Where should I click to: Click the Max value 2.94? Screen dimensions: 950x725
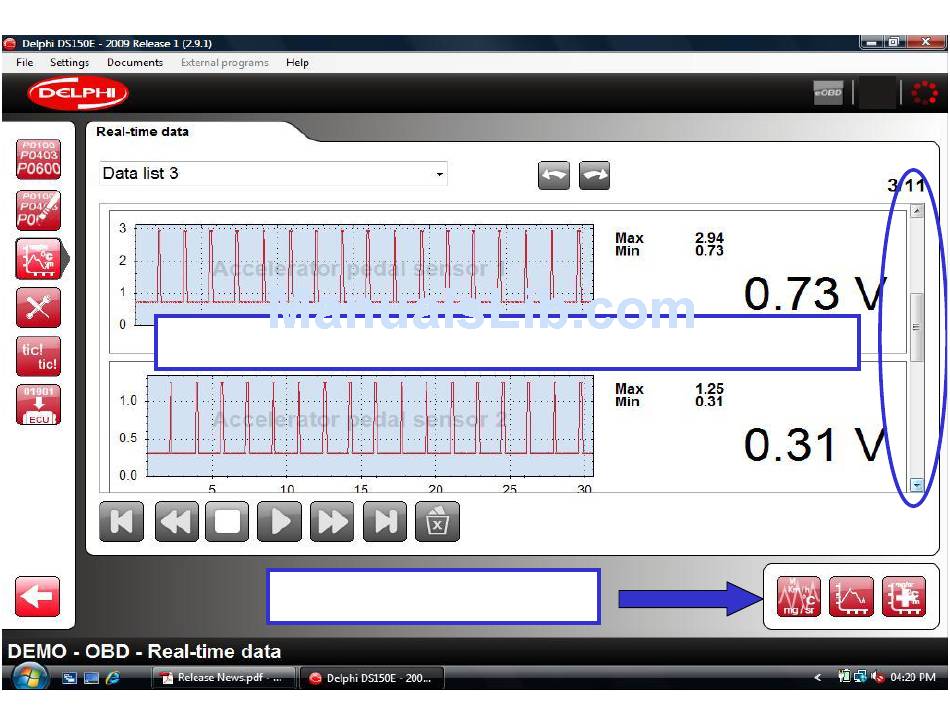click(x=709, y=237)
